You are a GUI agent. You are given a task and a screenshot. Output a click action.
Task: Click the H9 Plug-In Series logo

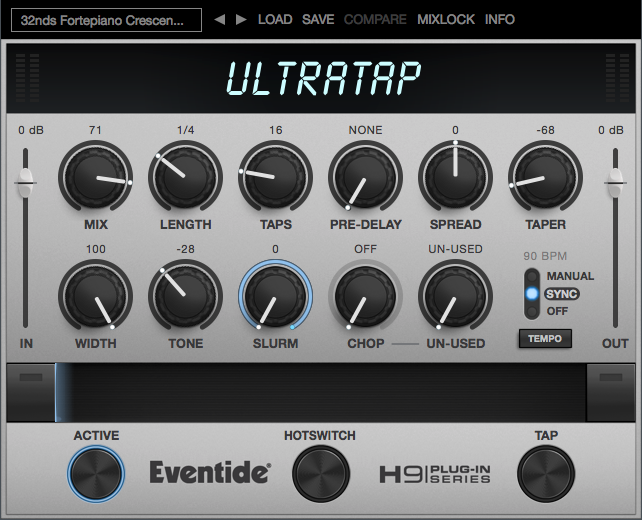pyautogui.click(x=435, y=474)
